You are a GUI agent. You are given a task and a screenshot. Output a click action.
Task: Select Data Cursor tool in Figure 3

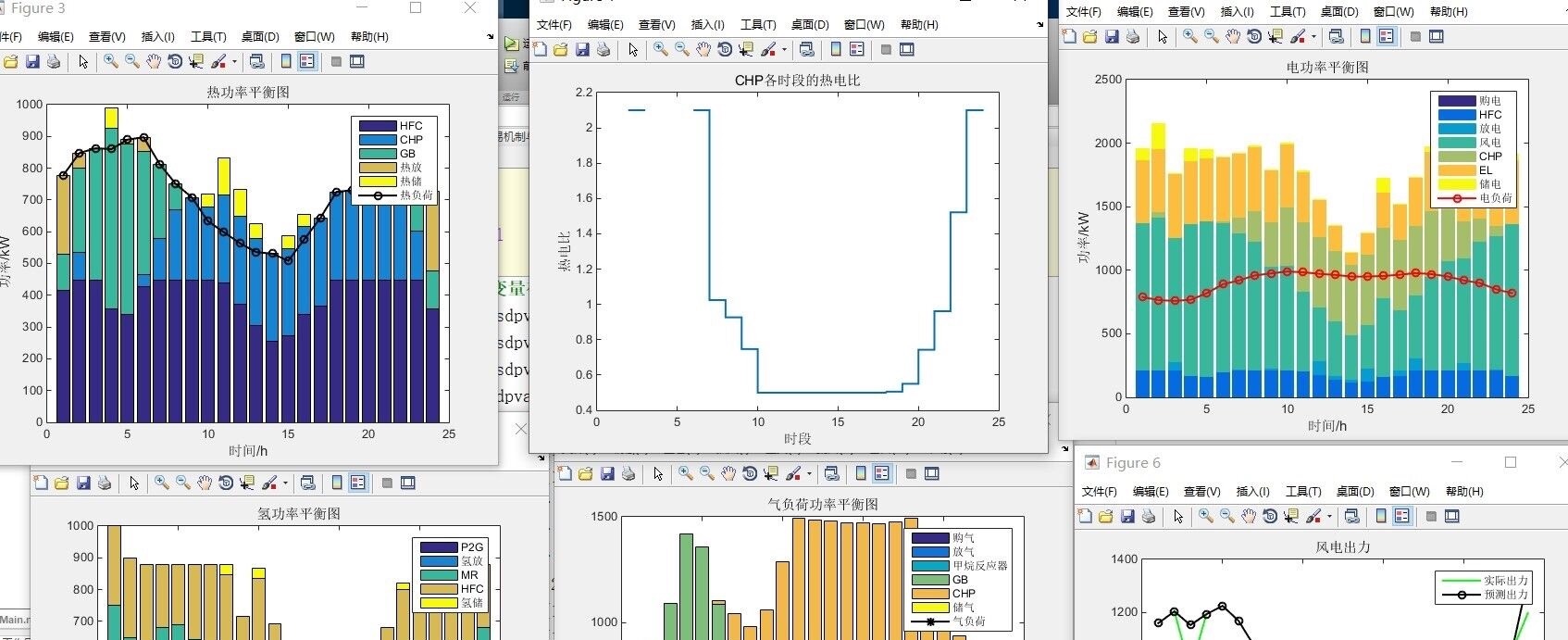pyautogui.click(x=196, y=61)
